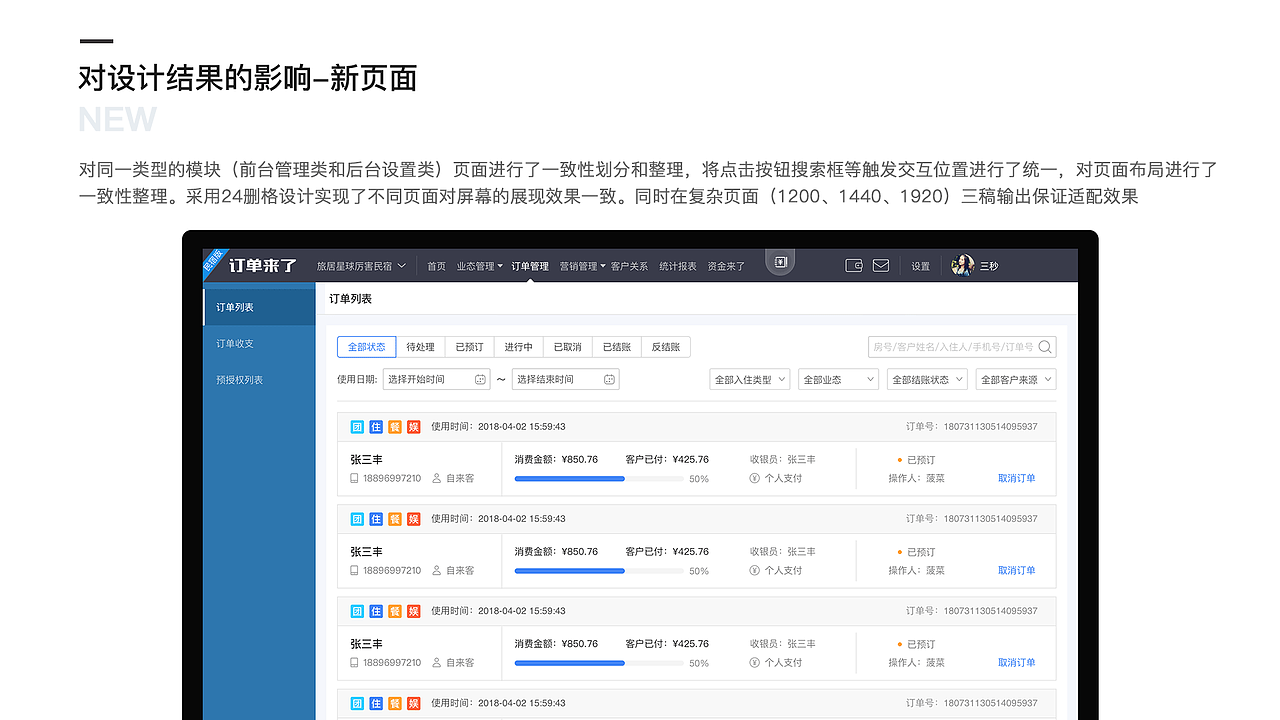Open the envelope message icon in top bar
This screenshot has height=720, width=1280.
coord(881,265)
